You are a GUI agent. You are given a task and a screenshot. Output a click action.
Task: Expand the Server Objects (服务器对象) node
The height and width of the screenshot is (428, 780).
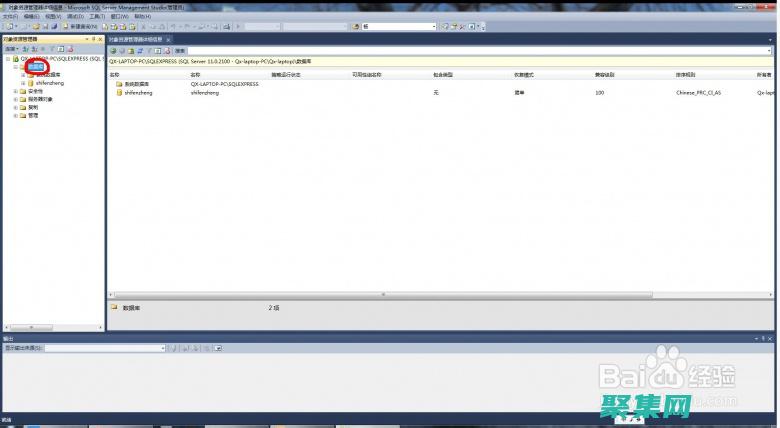pos(15,99)
